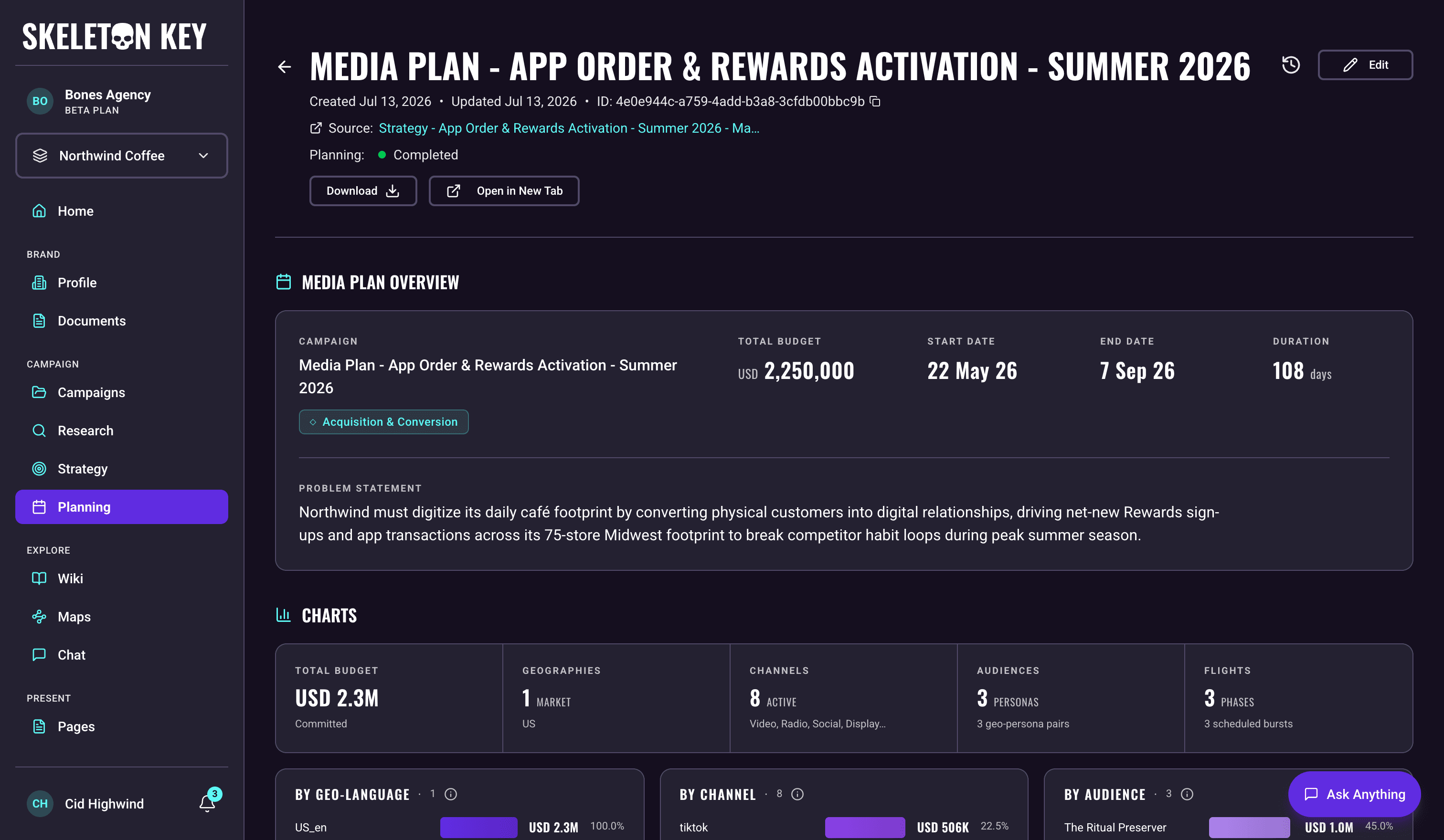Click the US_en budget bar
The width and height of the screenshot is (1444, 840).
(x=478, y=828)
